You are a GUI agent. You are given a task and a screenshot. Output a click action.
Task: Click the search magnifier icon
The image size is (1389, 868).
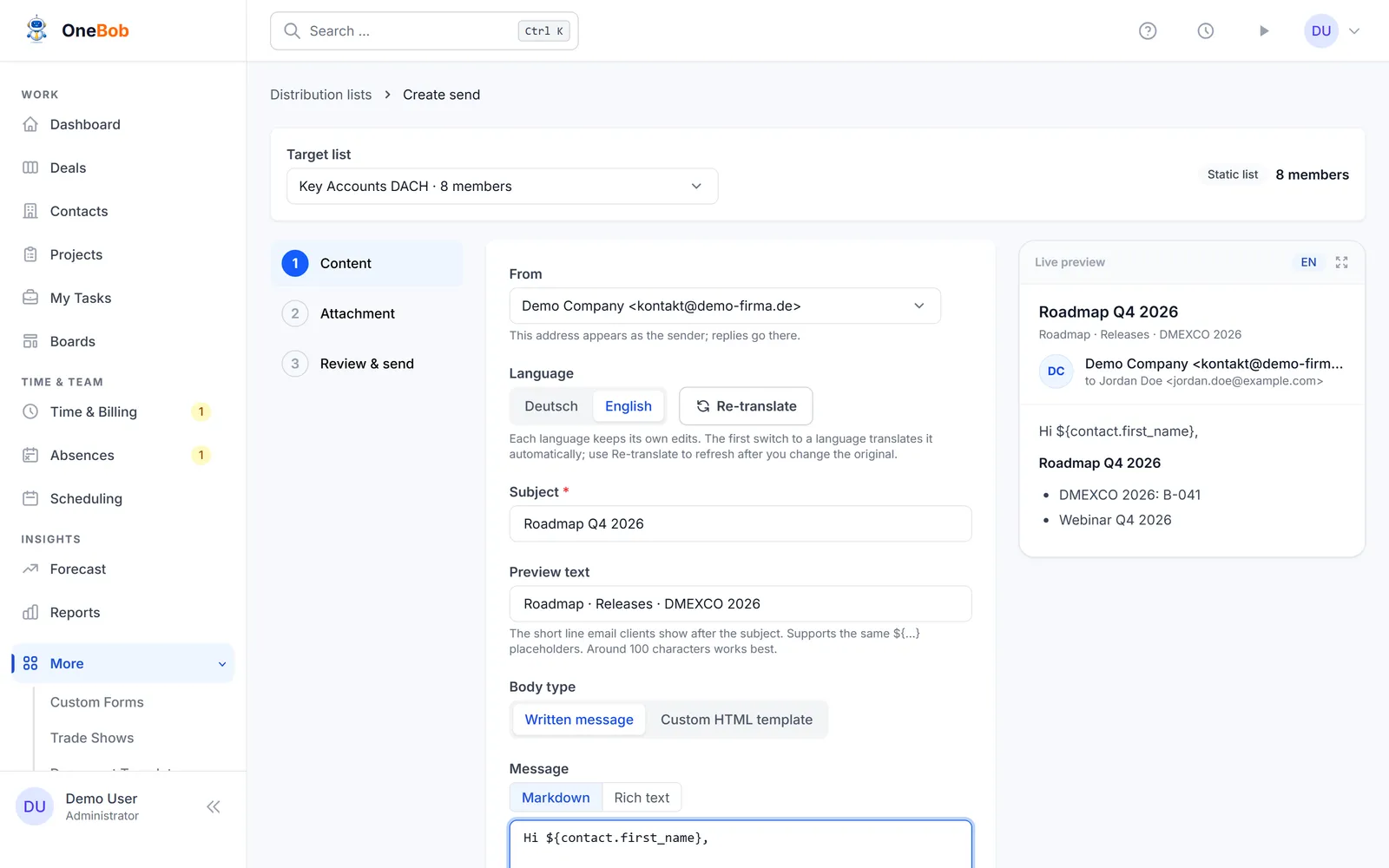click(293, 31)
